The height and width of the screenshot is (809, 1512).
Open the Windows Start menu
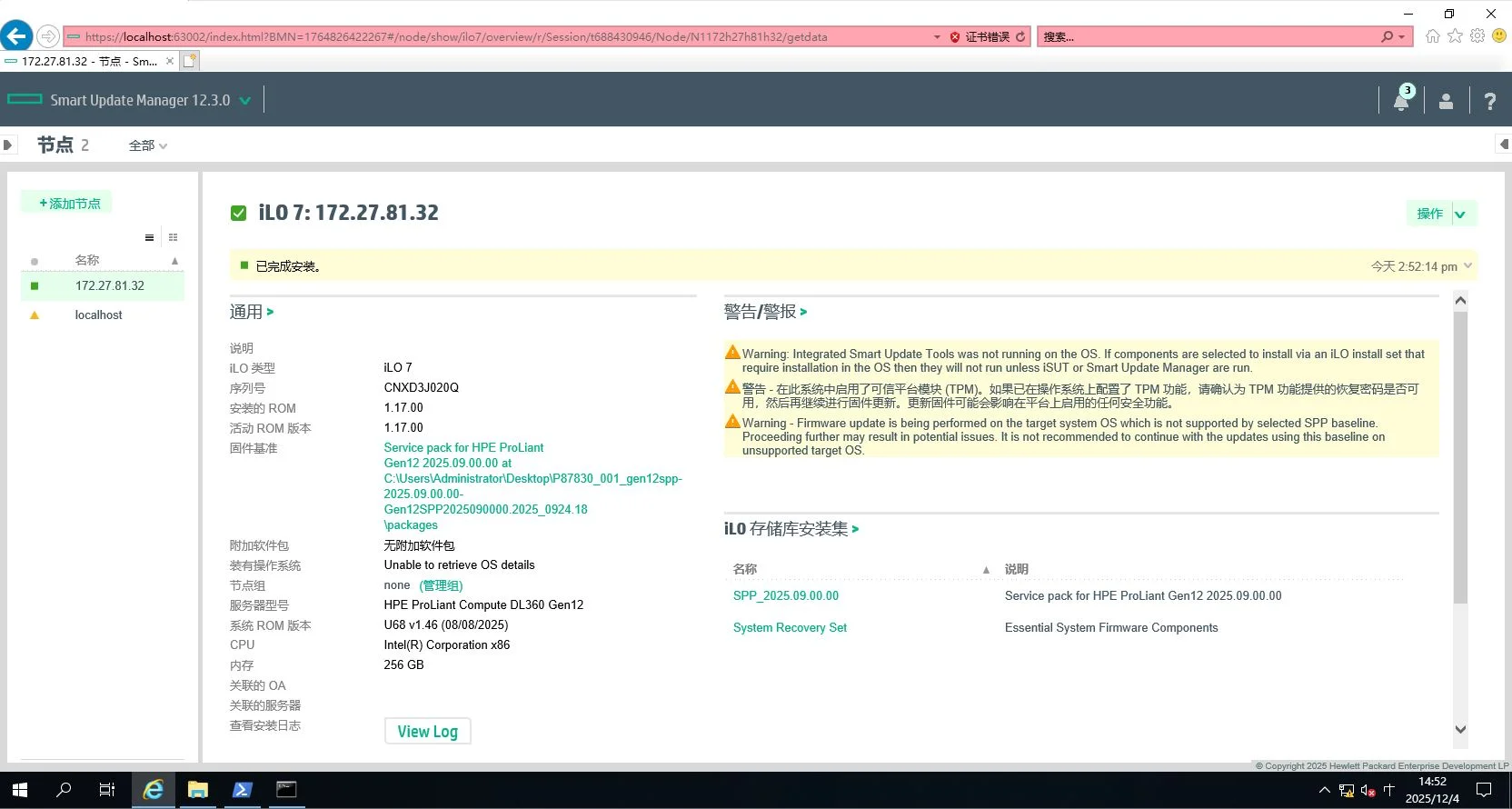(x=20, y=790)
